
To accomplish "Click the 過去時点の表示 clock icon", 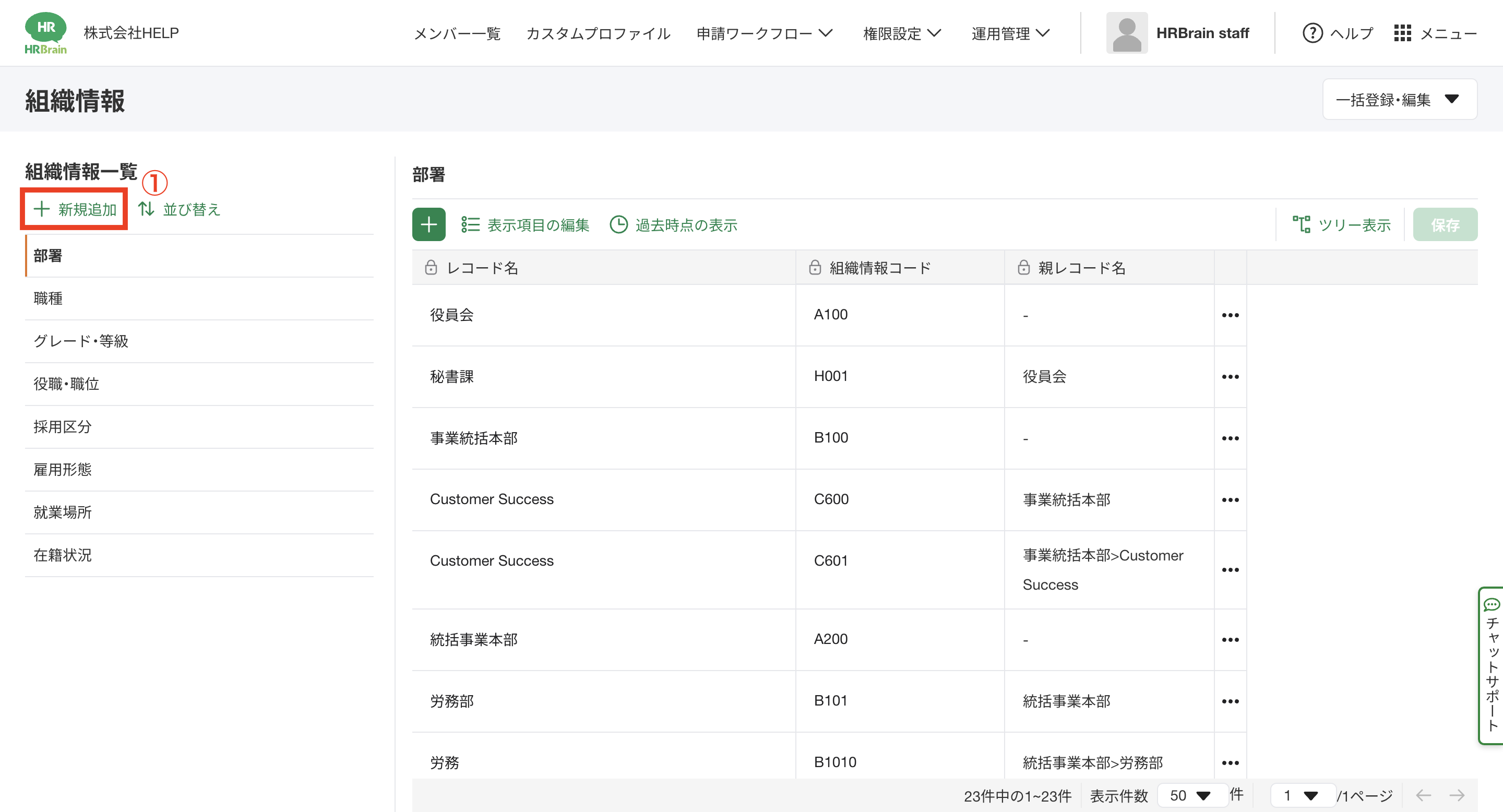I will [618, 224].
